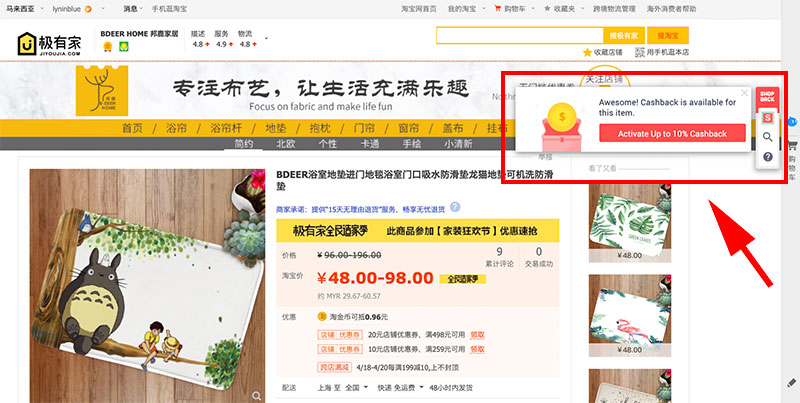Click the 收藏店铺 star icon

[x=587, y=52]
